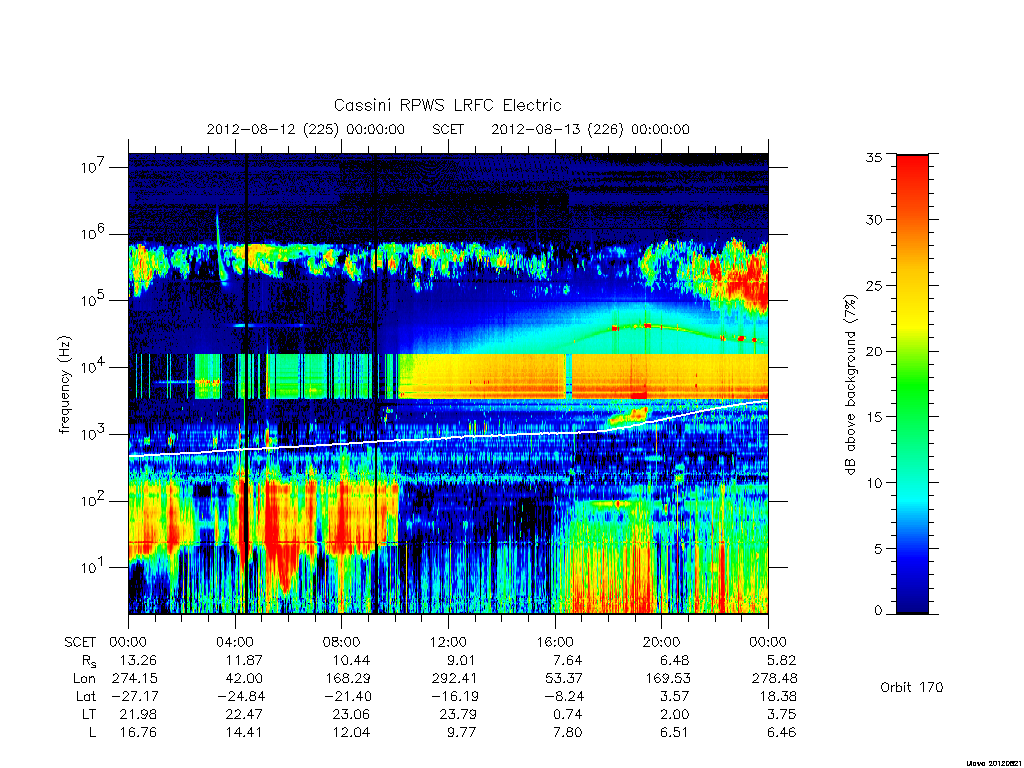Click the colorbar '20' tick label
The height and width of the screenshot is (768, 1024).
873,351
